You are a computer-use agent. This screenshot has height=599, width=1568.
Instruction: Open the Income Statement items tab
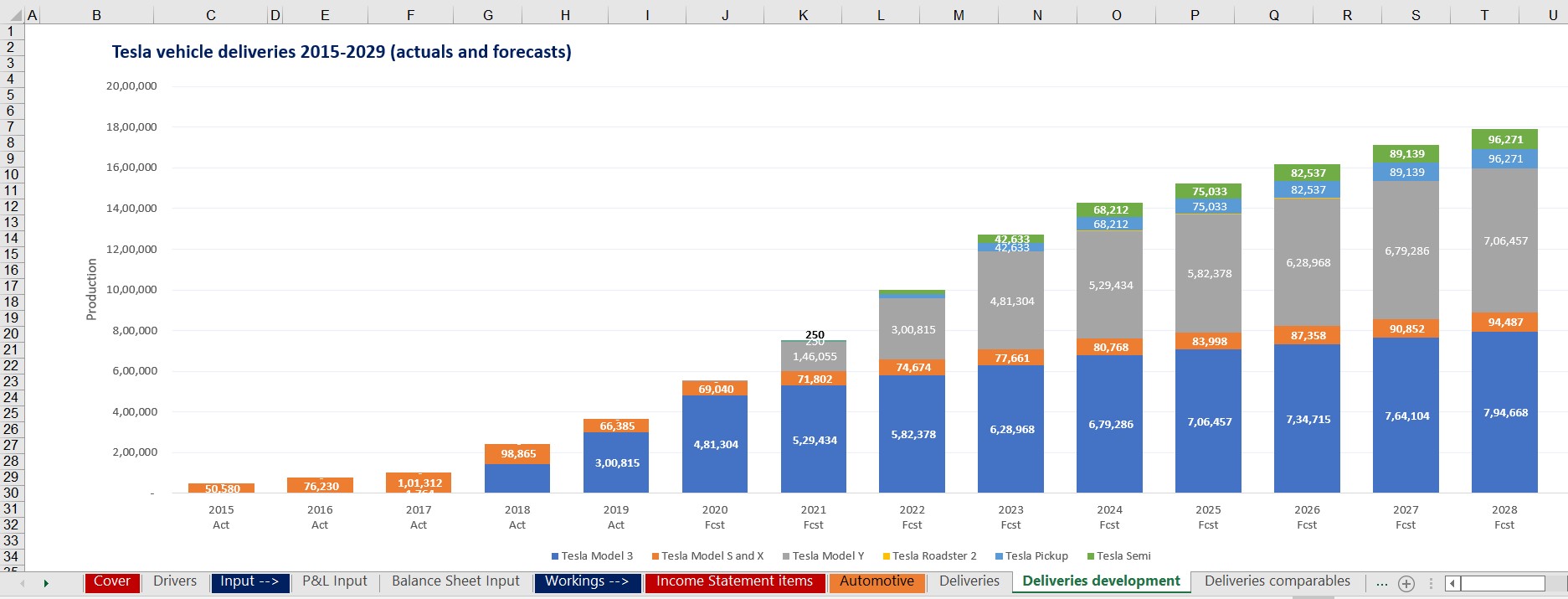pos(734,582)
